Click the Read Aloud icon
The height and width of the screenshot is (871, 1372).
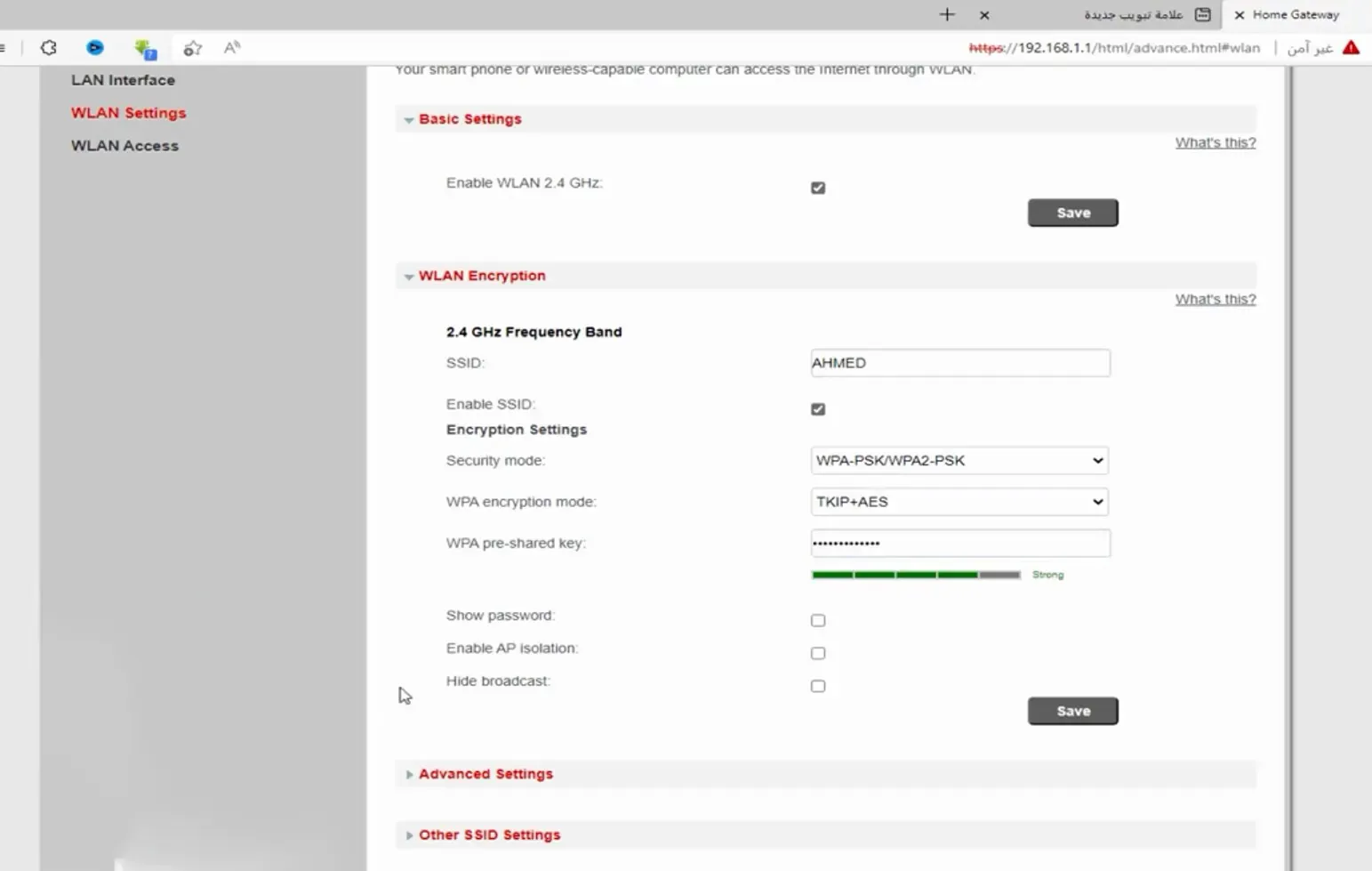click(232, 48)
